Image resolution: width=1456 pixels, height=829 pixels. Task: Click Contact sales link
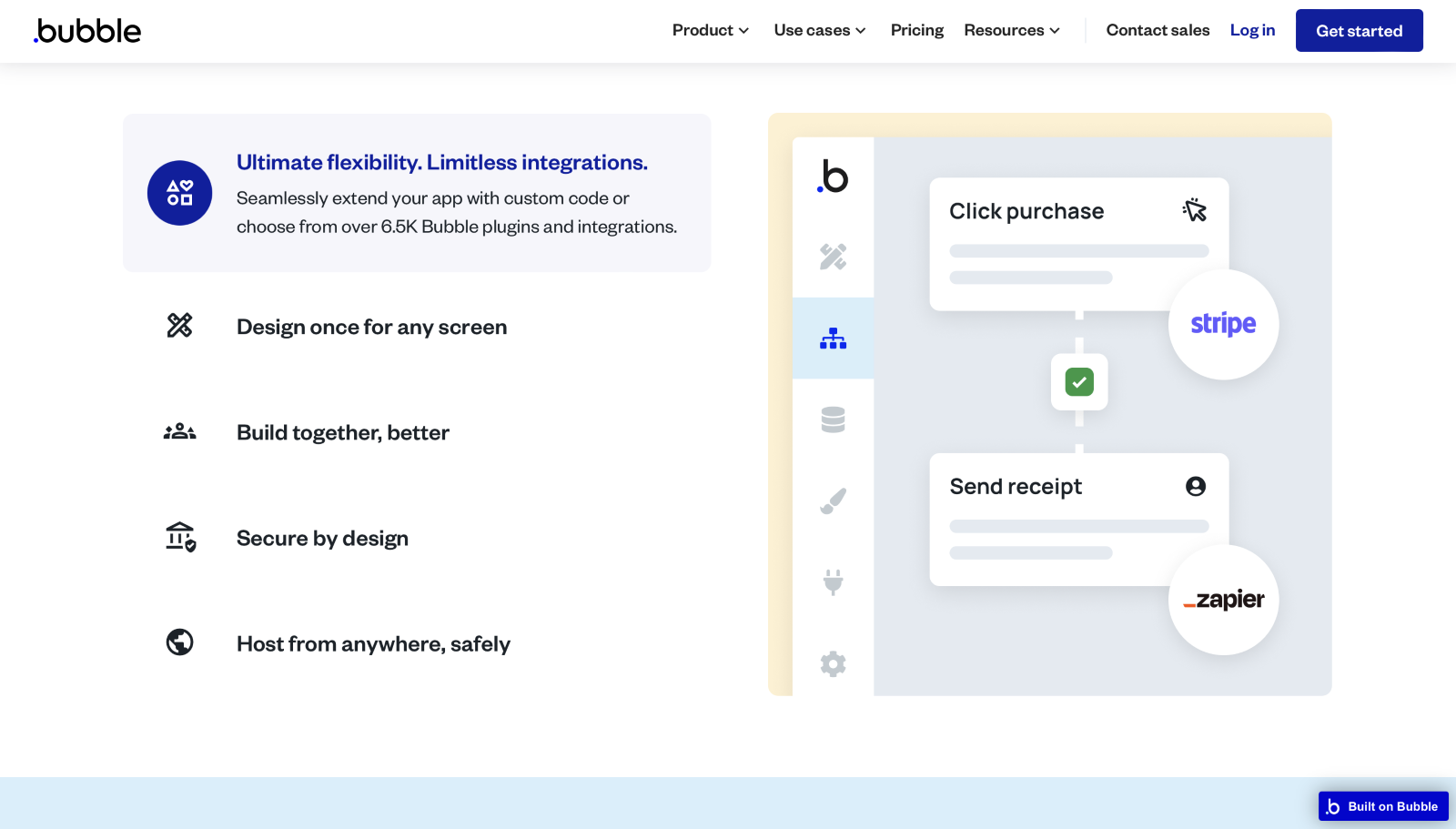point(1158,30)
